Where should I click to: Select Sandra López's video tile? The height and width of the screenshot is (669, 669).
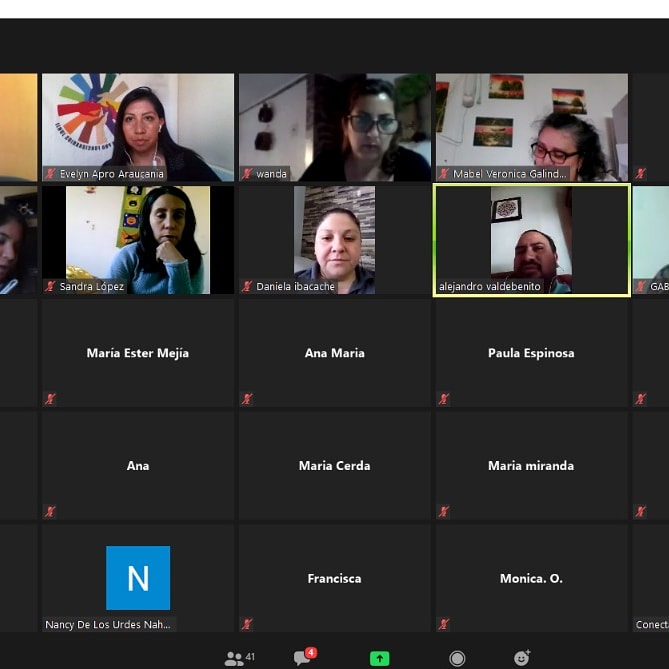pyautogui.click(x=138, y=240)
